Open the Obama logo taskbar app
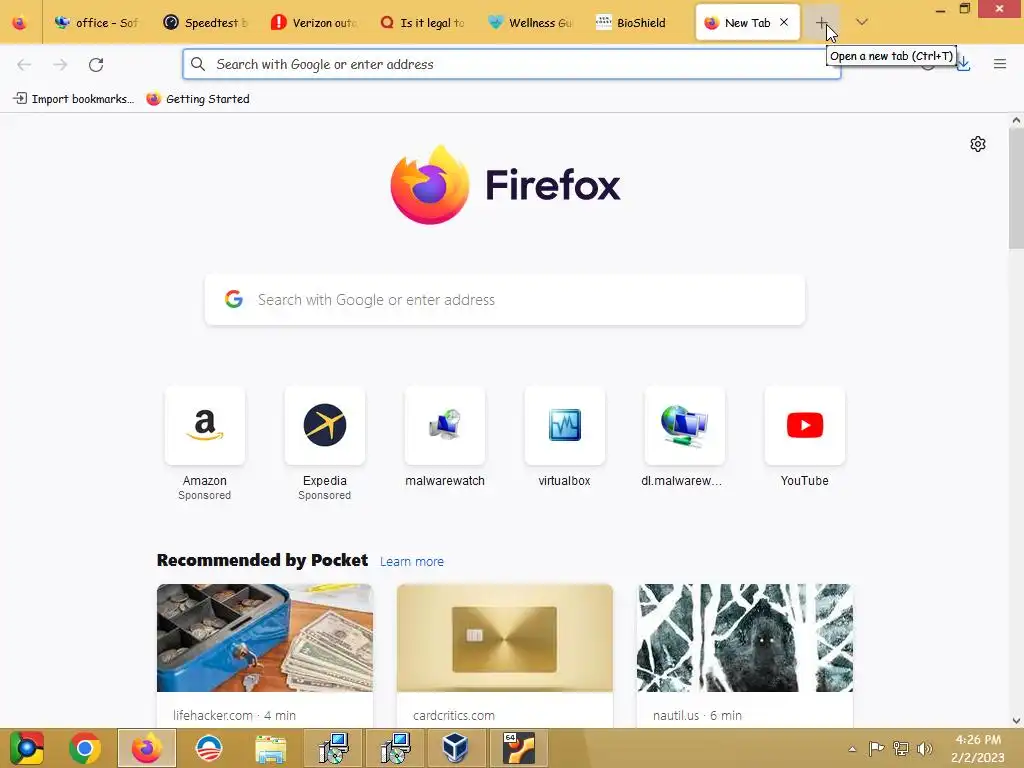 (x=209, y=748)
